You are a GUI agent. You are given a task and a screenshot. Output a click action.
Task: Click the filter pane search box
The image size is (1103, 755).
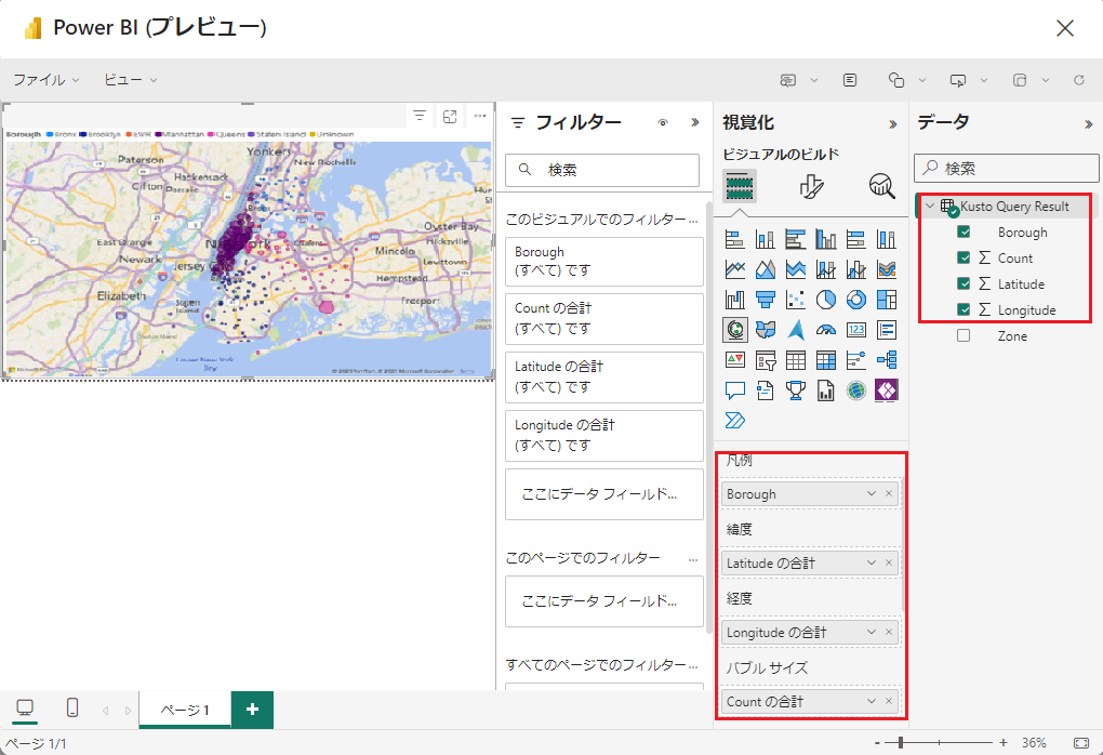point(602,170)
